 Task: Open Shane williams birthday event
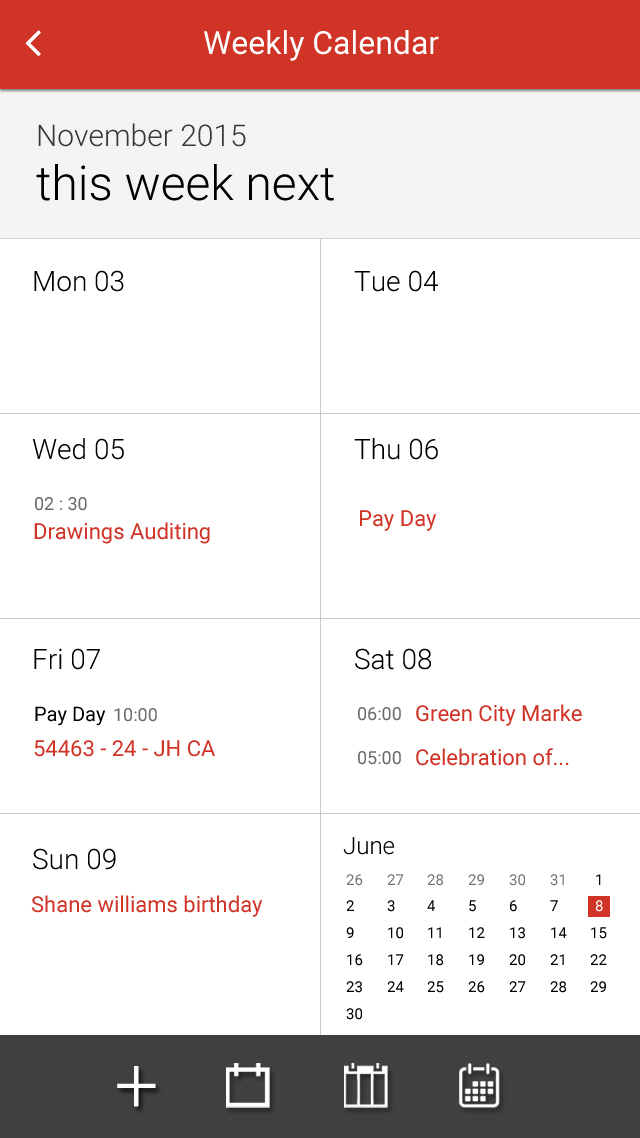[x=147, y=904]
